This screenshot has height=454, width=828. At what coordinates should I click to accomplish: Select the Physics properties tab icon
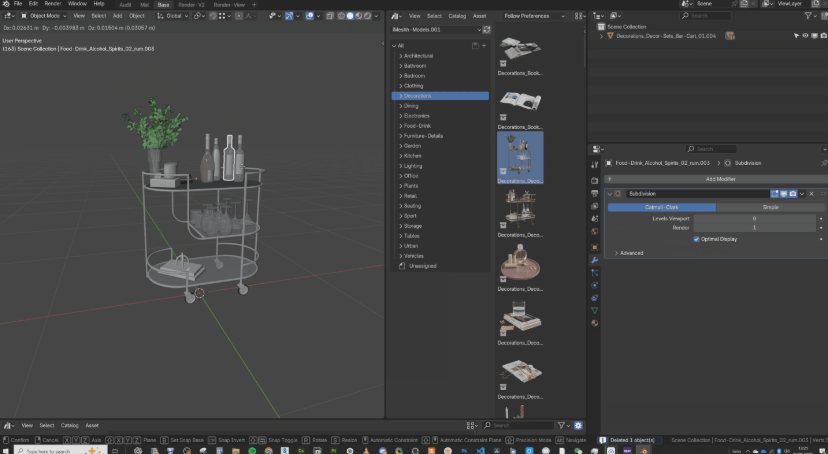(x=595, y=285)
